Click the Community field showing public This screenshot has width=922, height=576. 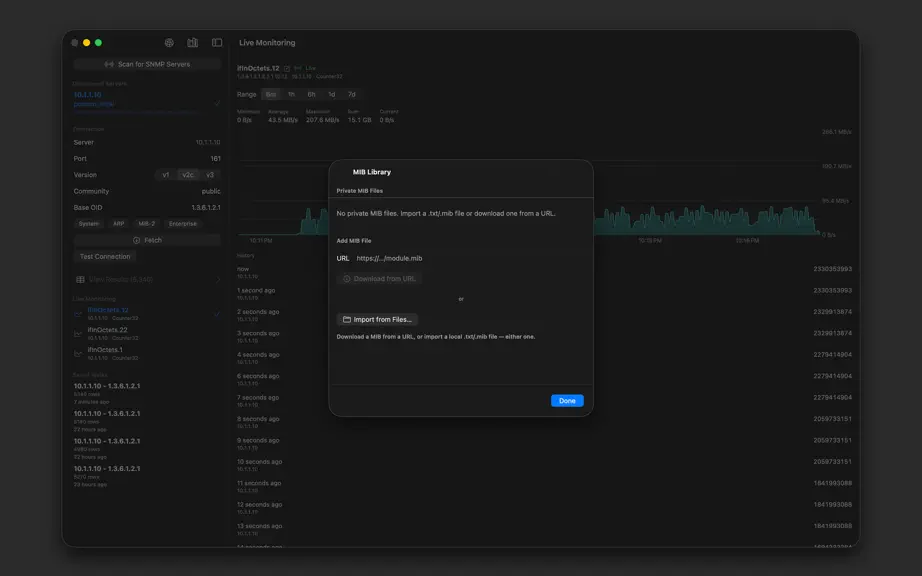tap(147, 191)
